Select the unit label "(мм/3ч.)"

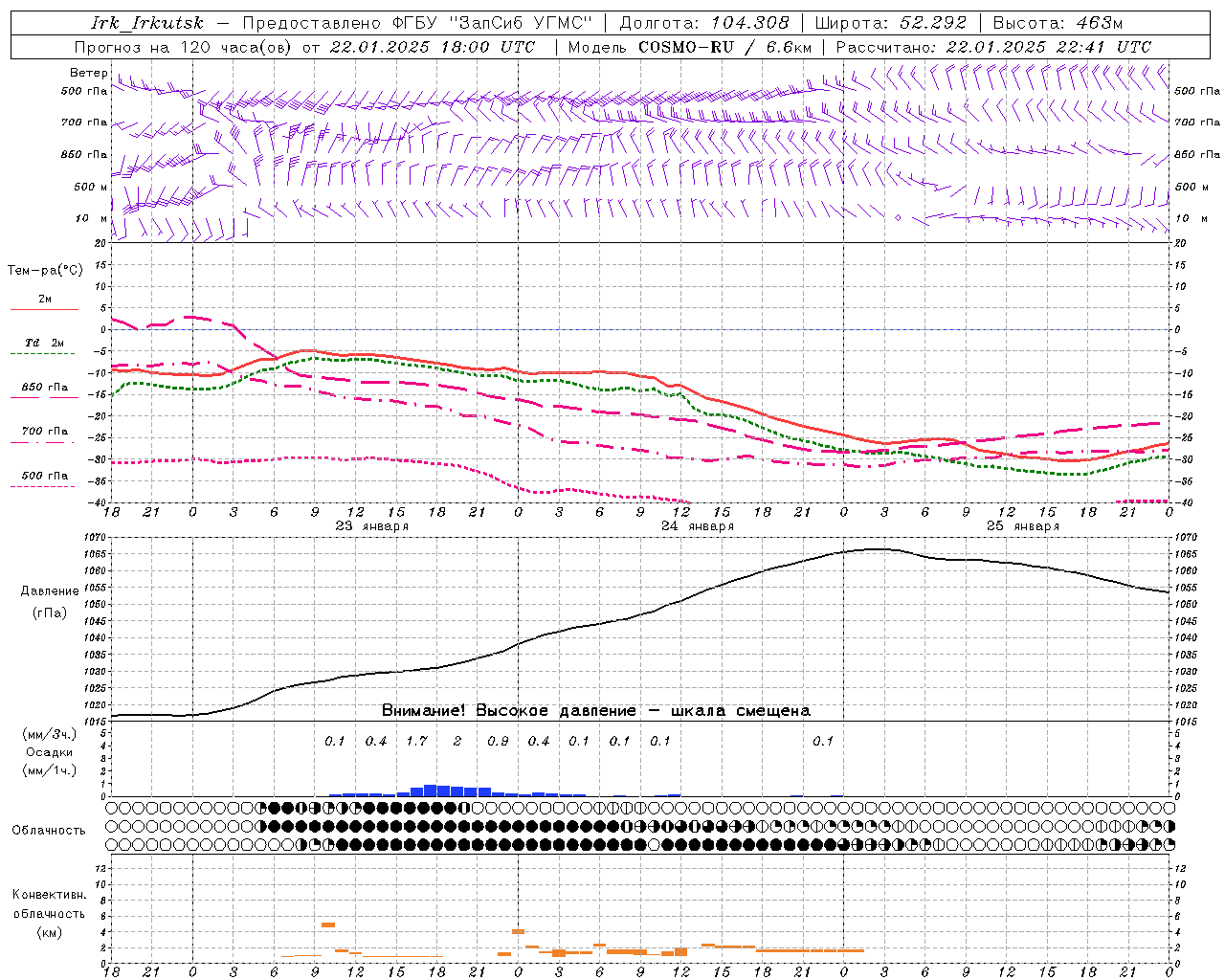click(x=50, y=735)
